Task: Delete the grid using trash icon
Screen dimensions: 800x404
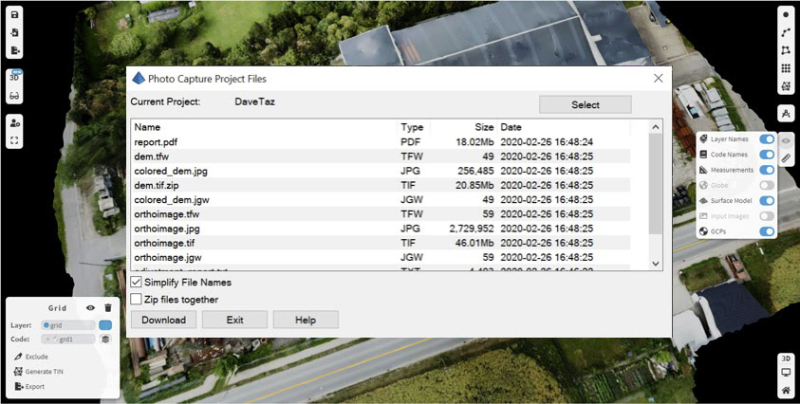Action: 108,308
